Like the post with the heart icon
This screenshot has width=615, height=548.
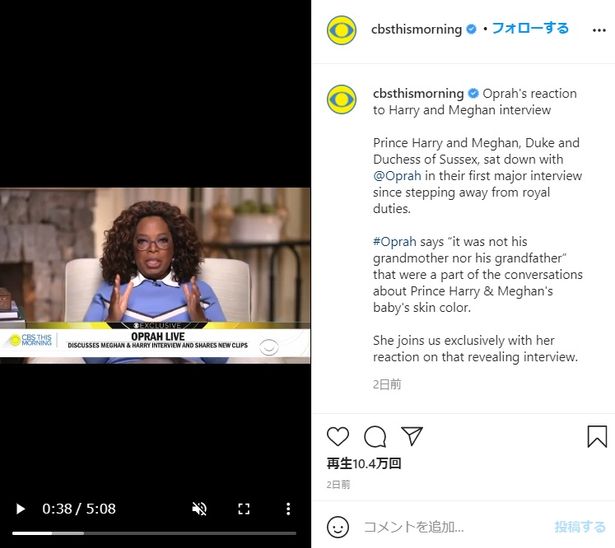tap(338, 436)
